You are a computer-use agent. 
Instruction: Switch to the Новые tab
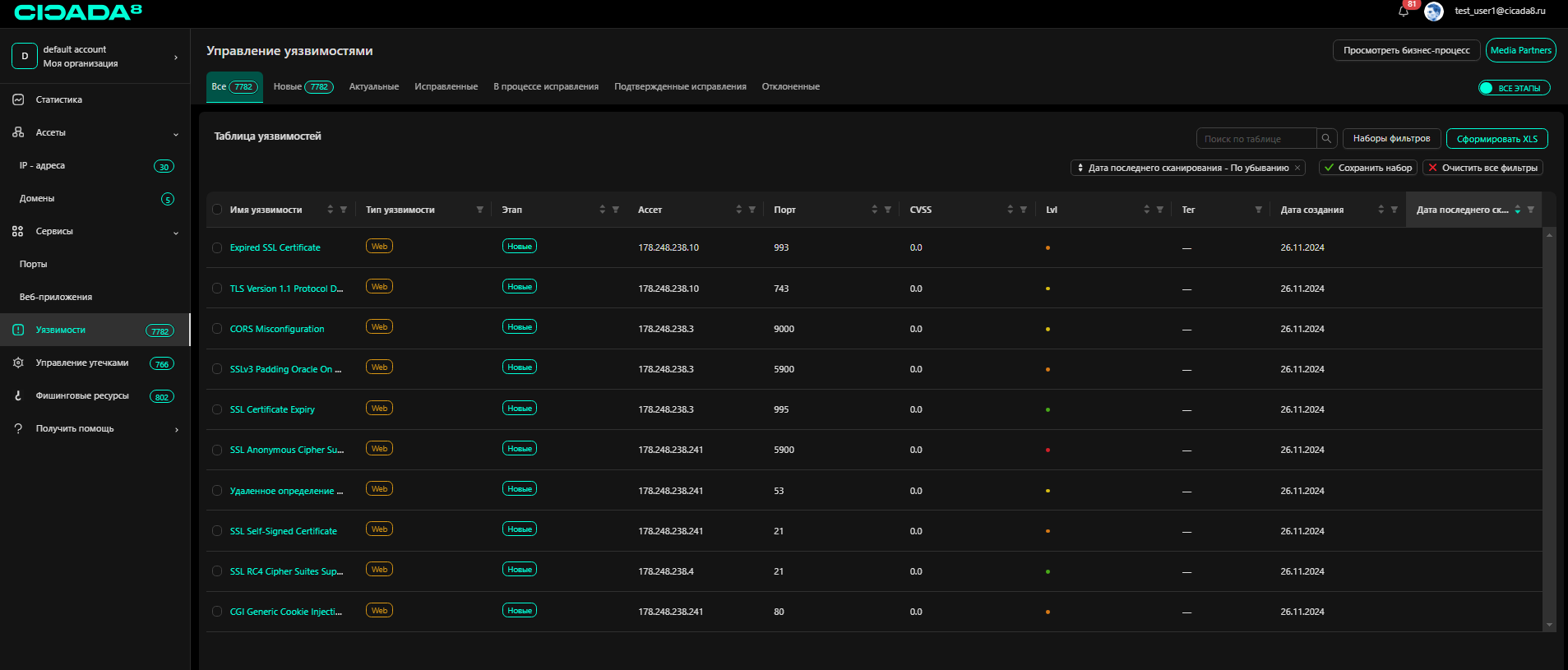pos(303,86)
